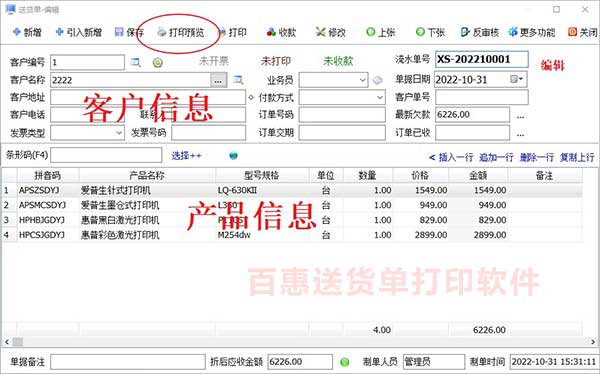The height and width of the screenshot is (374, 600).
Task: Click the 订单号码 input field
Action: (342, 115)
